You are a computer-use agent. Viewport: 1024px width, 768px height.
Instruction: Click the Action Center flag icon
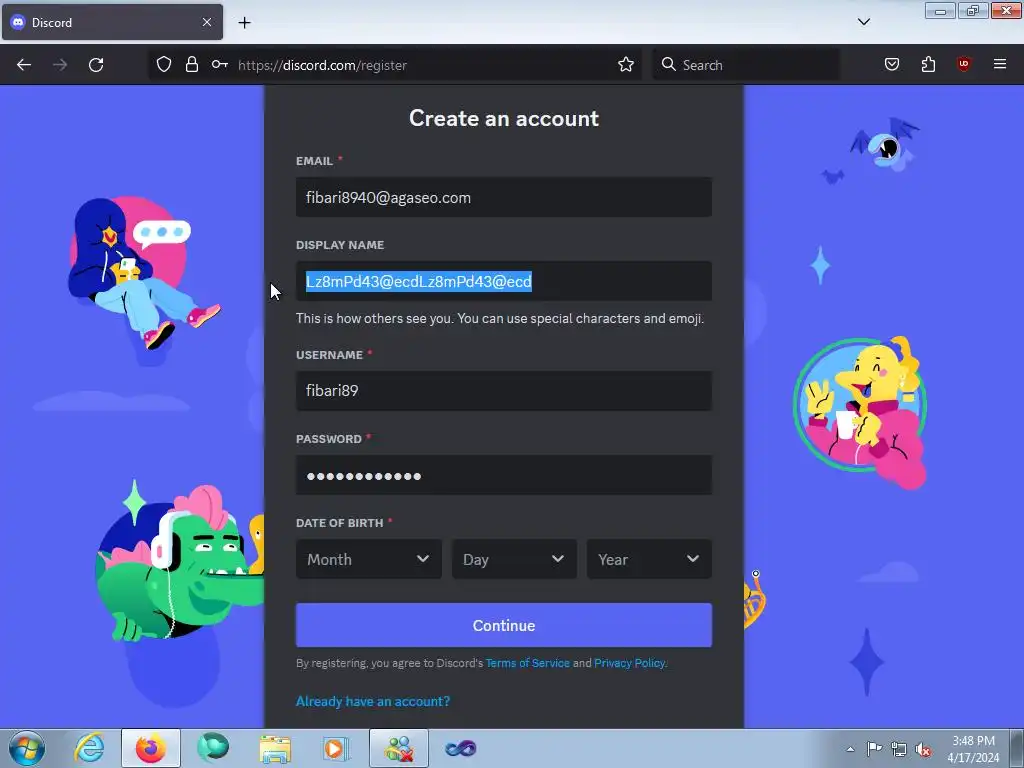tap(874, 749)
